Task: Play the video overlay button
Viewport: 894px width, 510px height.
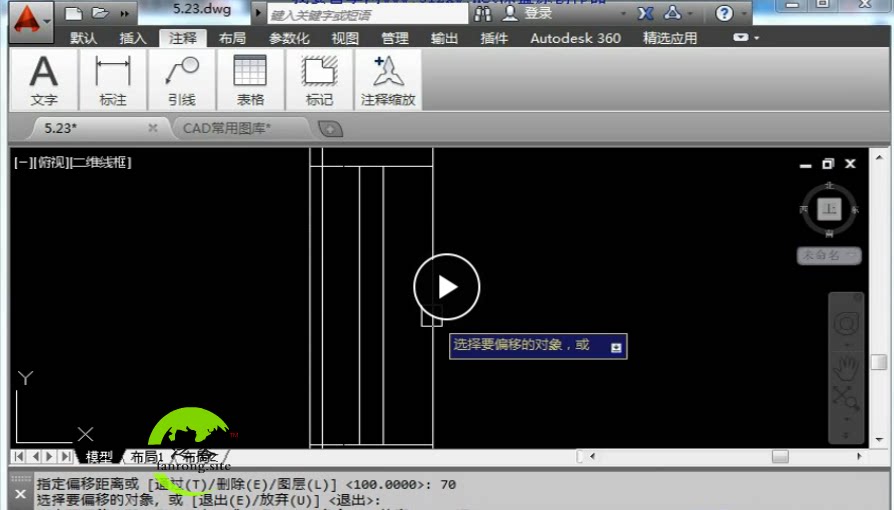Action: click(x=446, y=287)
